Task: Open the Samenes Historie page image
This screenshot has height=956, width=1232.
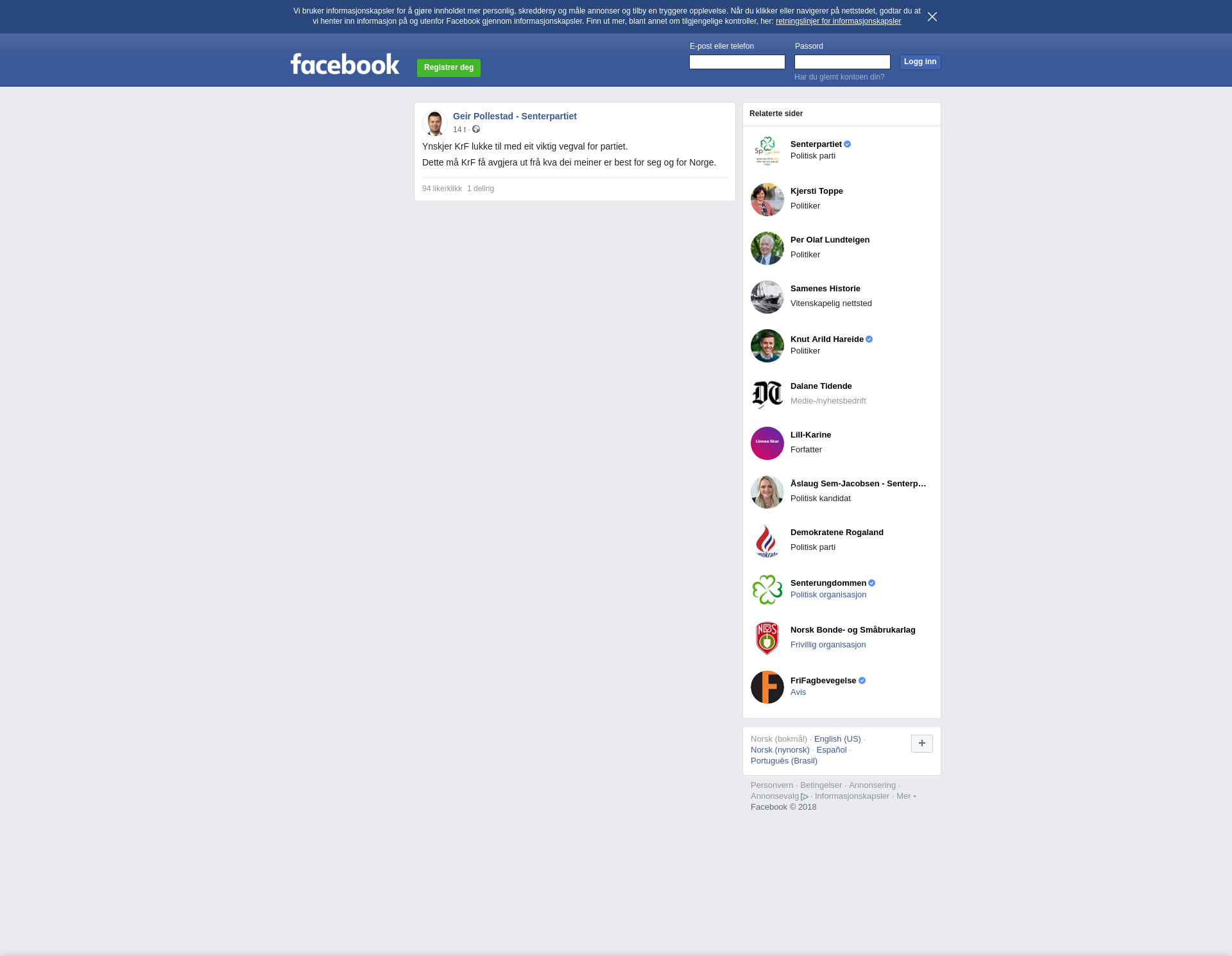Action: click(767, 297)
